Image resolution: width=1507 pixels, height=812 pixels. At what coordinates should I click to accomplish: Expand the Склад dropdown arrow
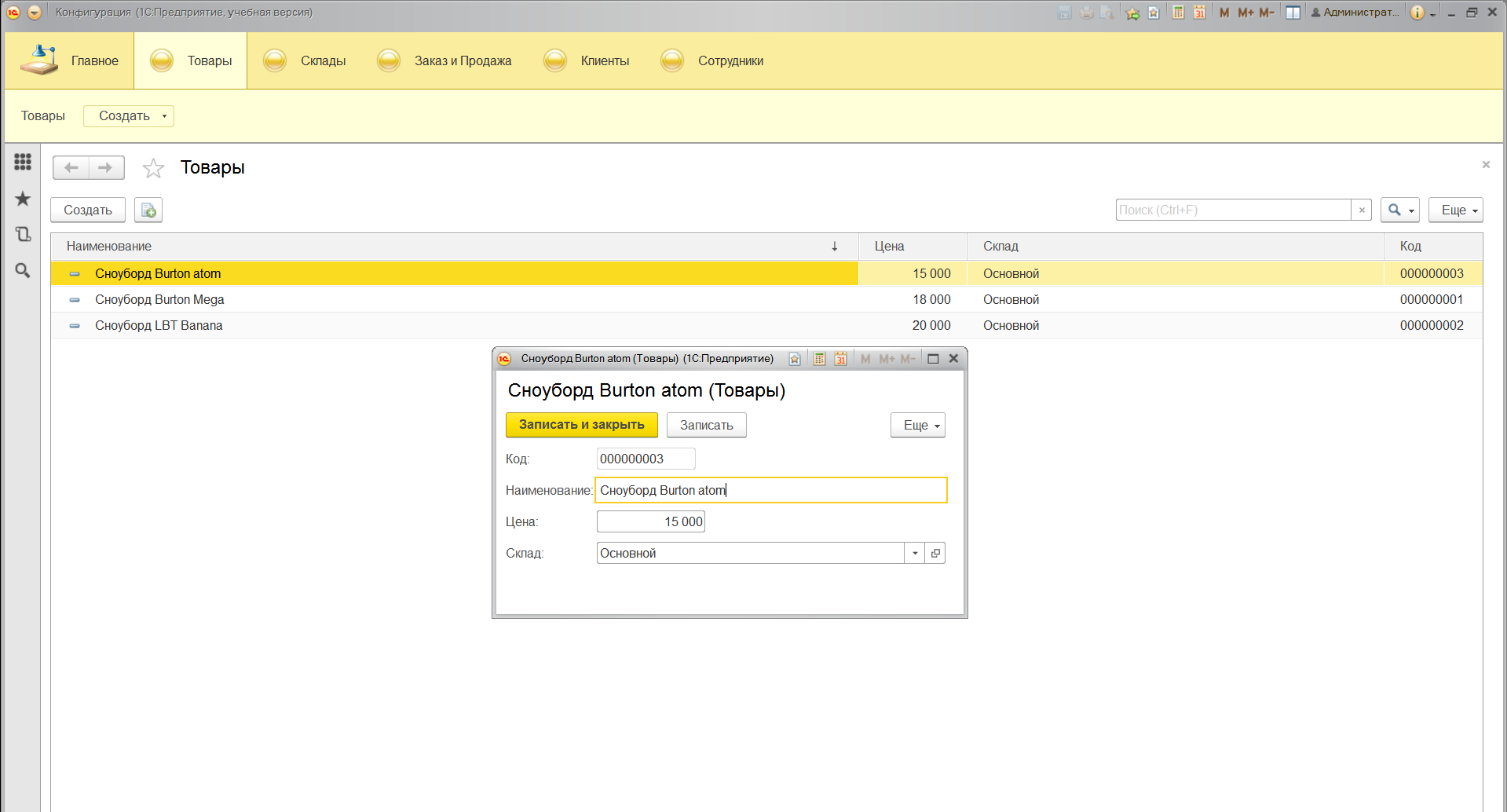point(915,553)
